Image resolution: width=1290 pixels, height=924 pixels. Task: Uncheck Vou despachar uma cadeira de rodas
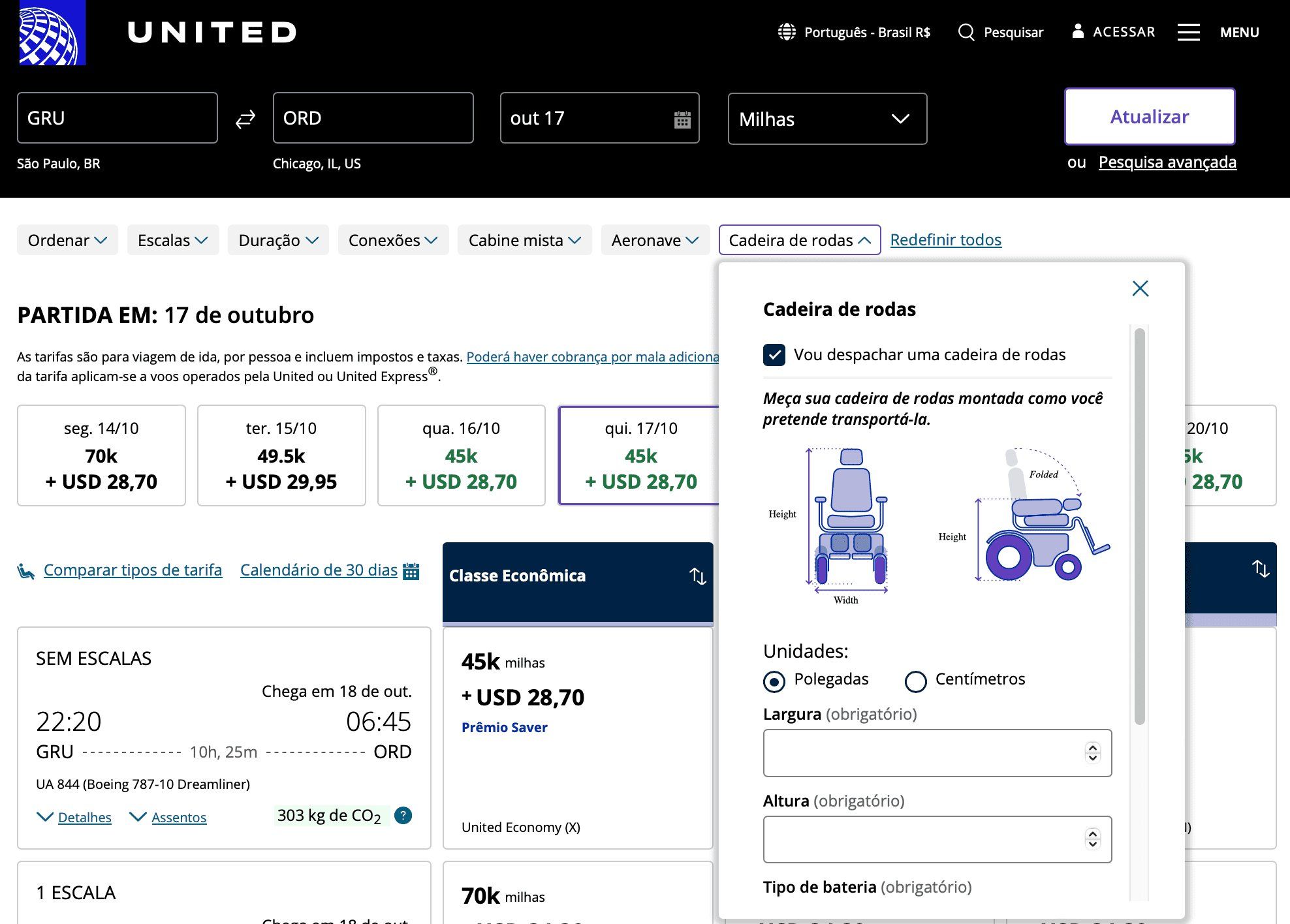pos(774,355)
